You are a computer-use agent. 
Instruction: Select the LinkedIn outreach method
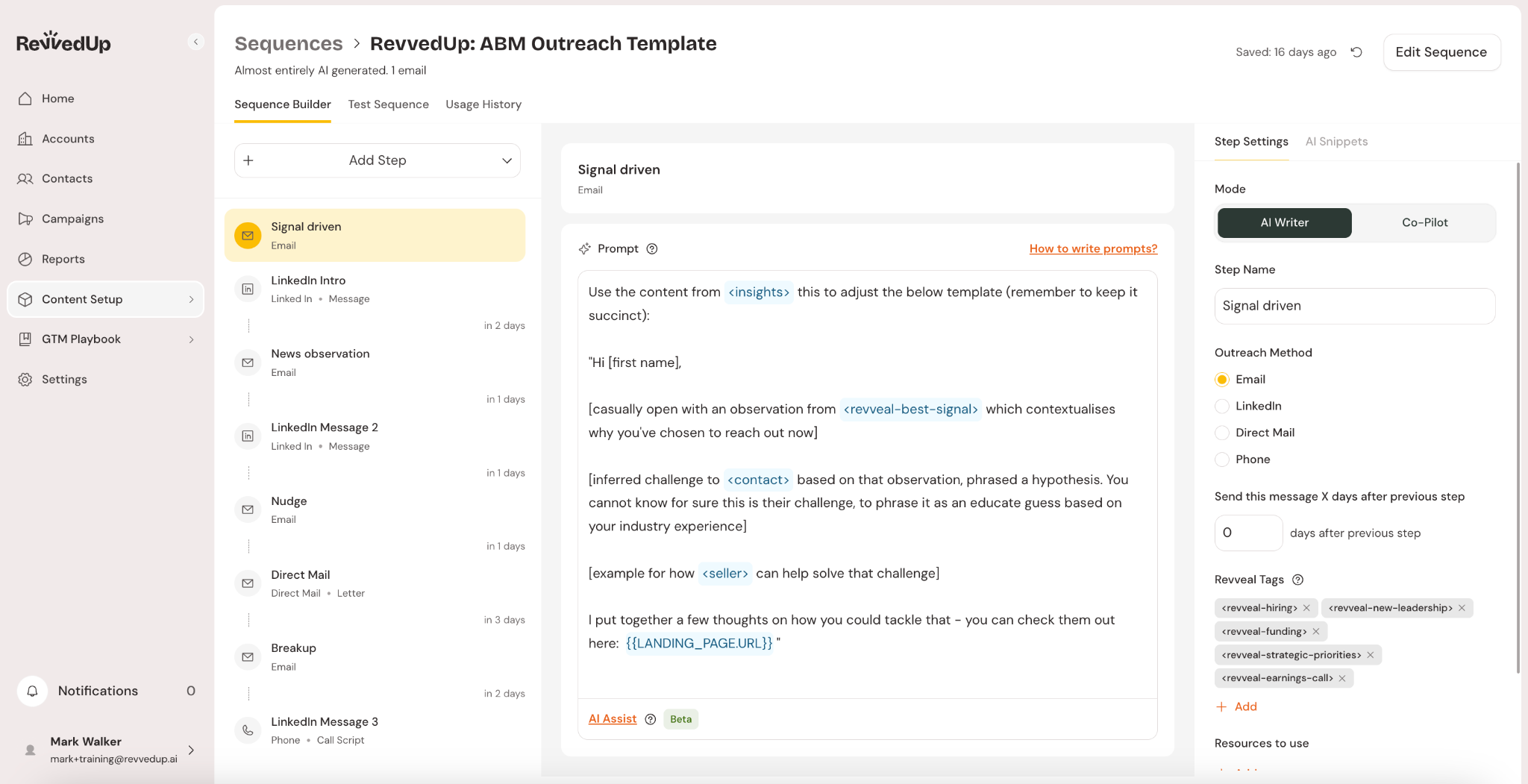pos(1222,406)
